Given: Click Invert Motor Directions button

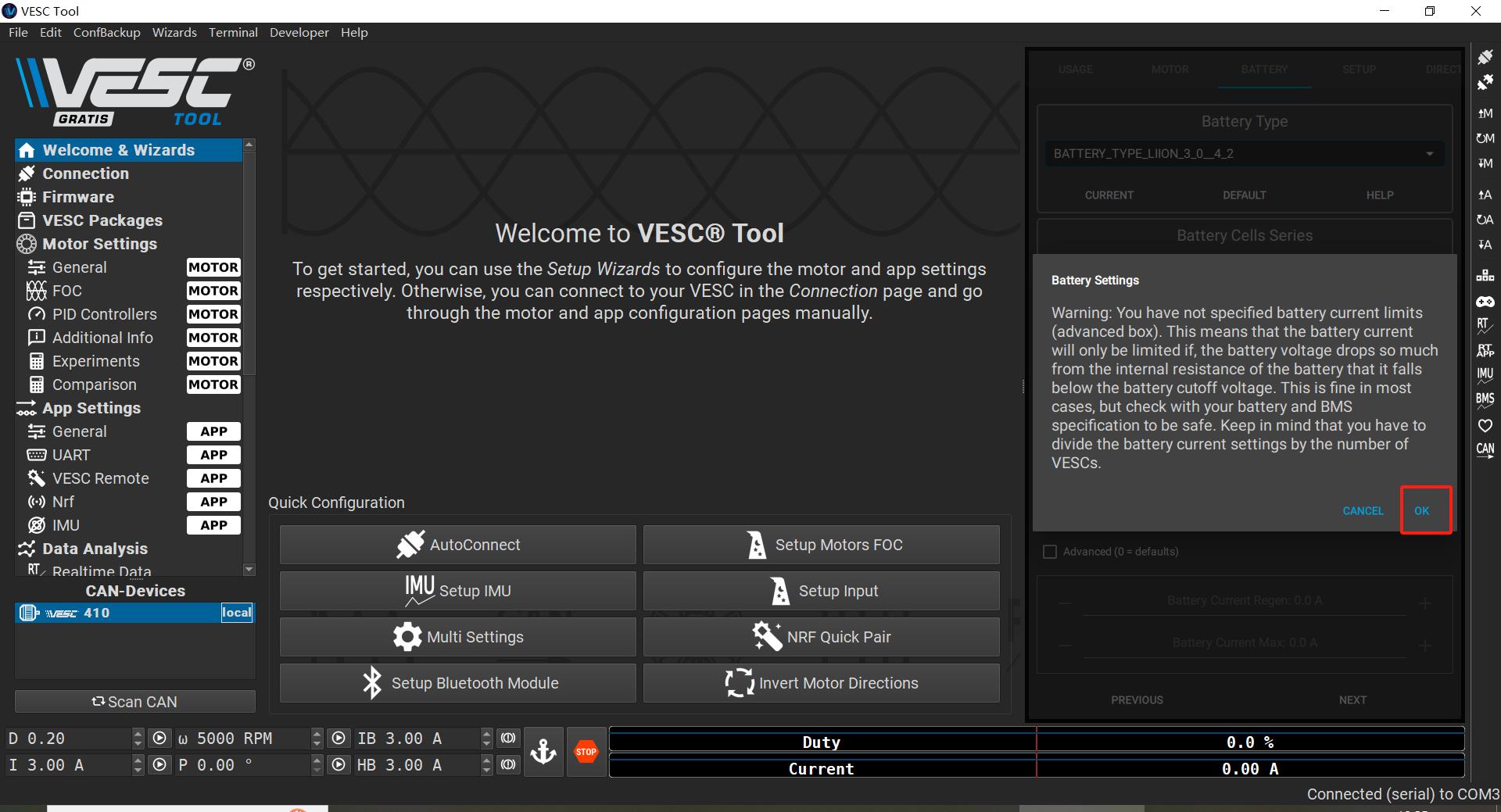Looking at the screenshot, I should 822,683.
